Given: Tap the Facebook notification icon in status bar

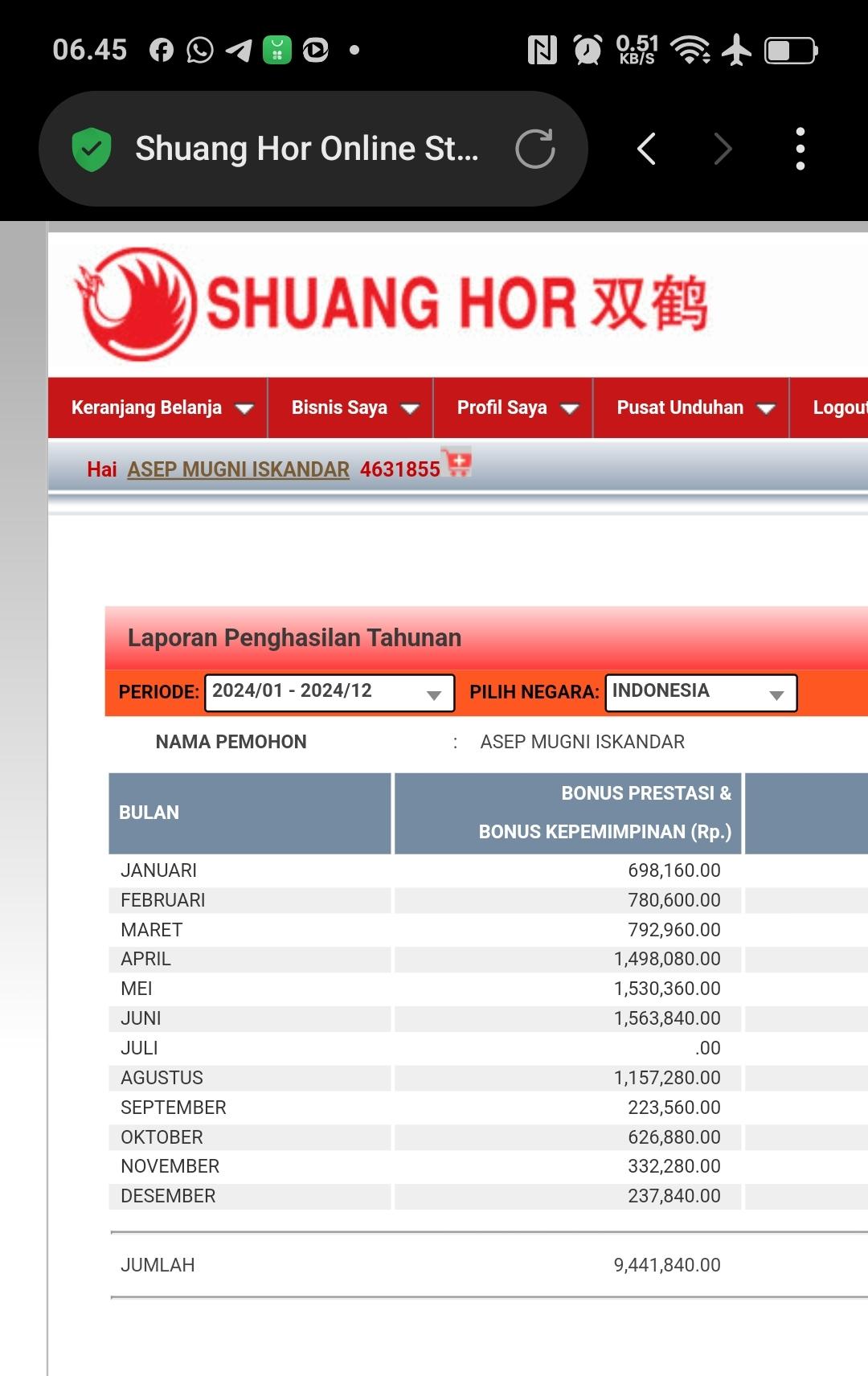Looking at the screenshot, I should pos(162,51).
